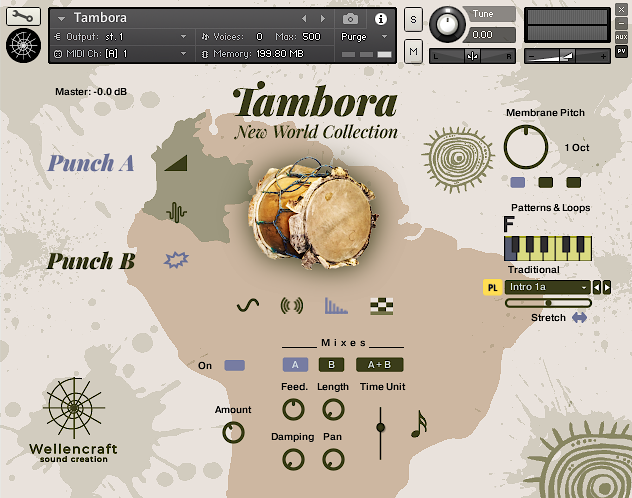Open the Purge dropdown menu

[364, 37]
